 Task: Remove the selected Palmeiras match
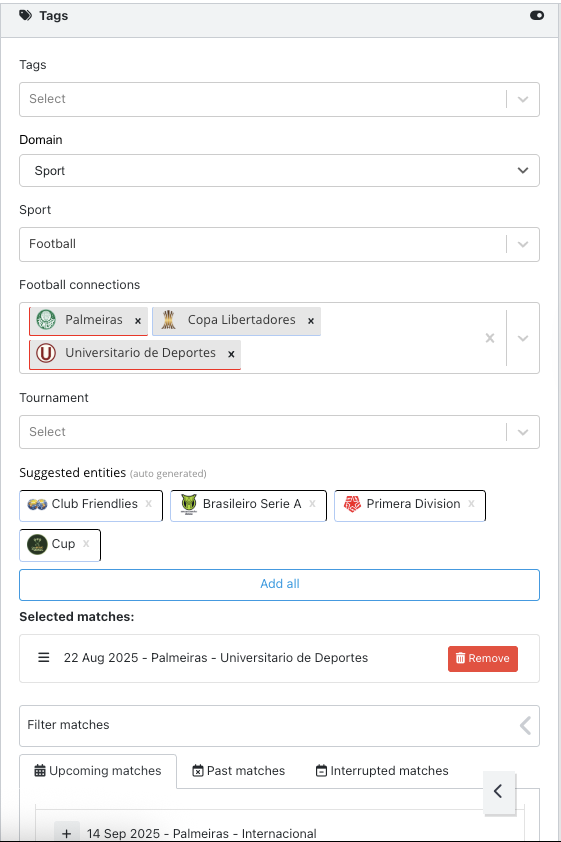pyautogui.click(x=483, y=658)
